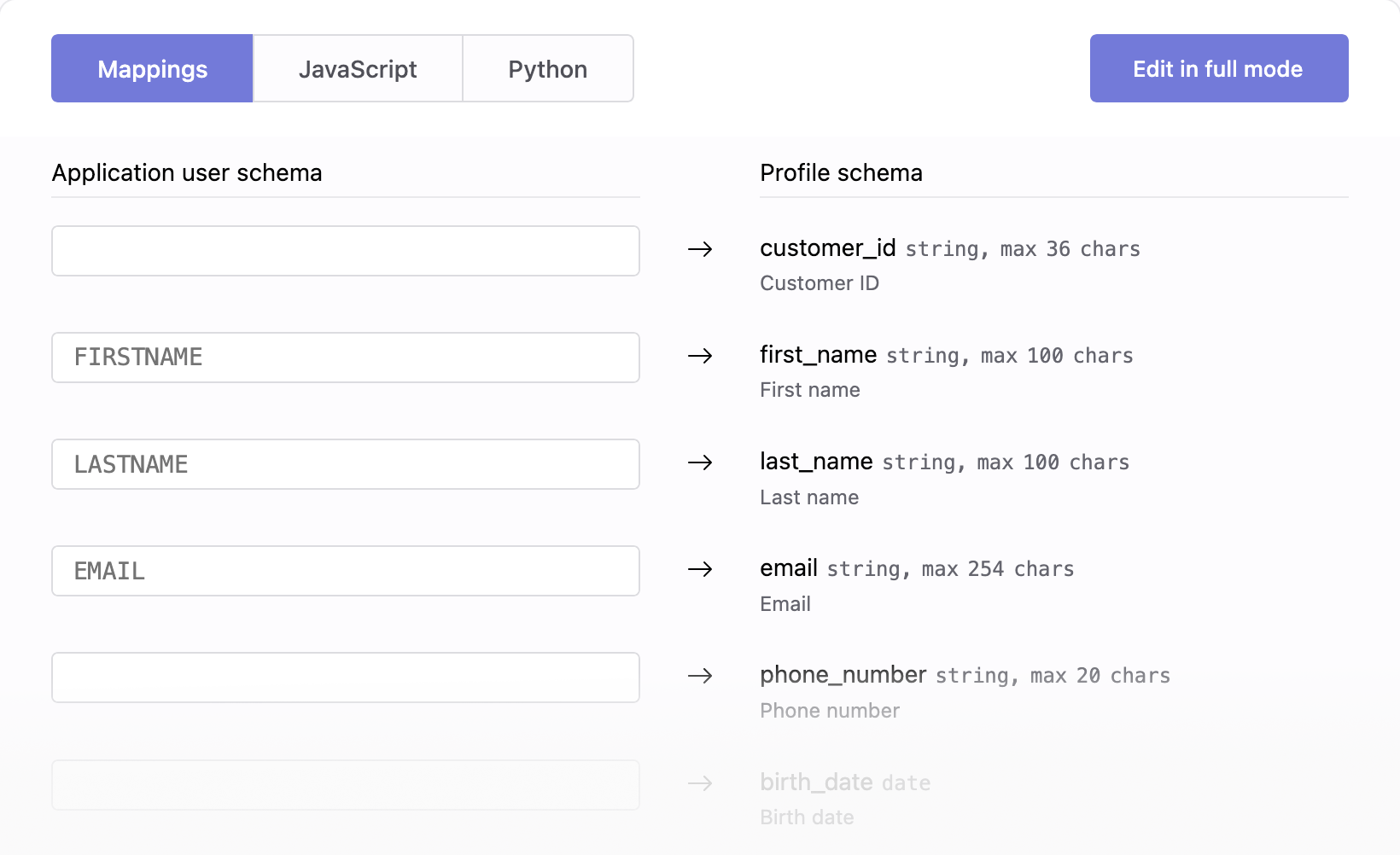Viewport: 1400px width, 855px height.
Task: Click the FIRSTNAME input field
Action: click(x=345, y=358)
